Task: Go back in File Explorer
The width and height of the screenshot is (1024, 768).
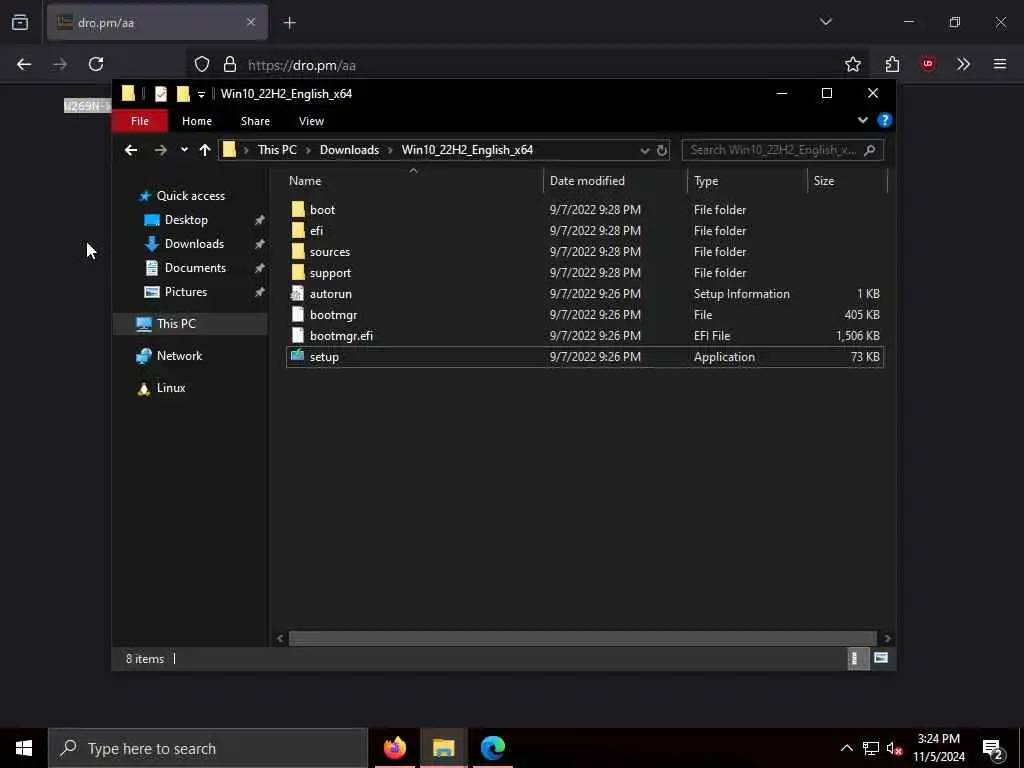Action: 131,150
